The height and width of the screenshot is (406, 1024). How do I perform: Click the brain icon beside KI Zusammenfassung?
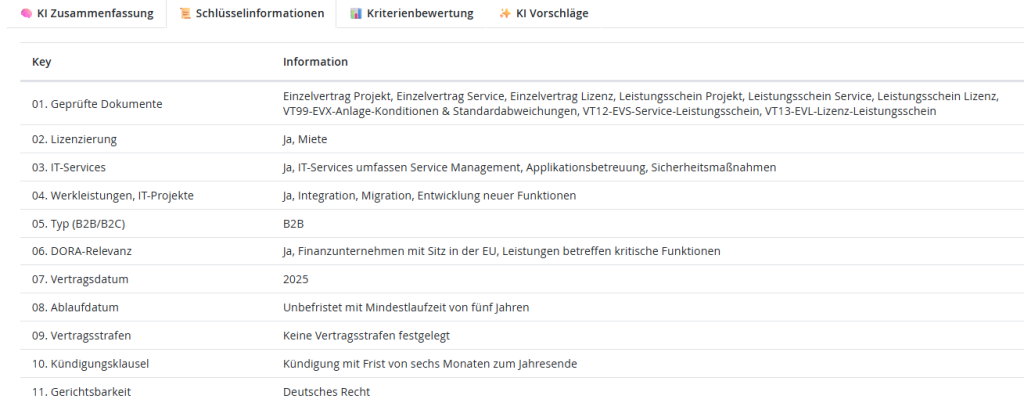coord(27,14)
